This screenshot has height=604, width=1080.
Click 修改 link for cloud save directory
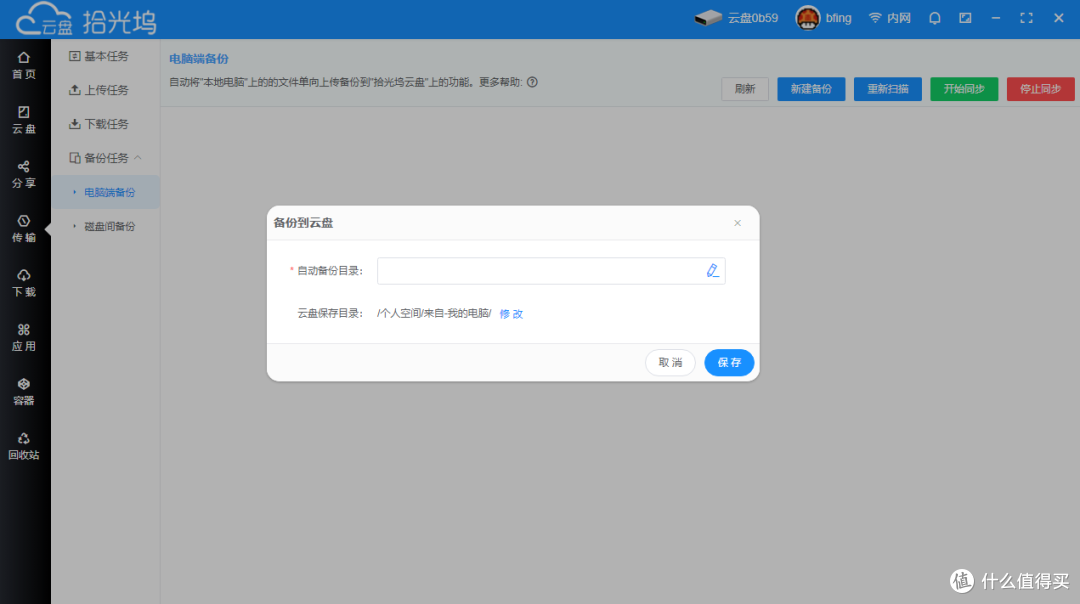[x=511, y=314]
